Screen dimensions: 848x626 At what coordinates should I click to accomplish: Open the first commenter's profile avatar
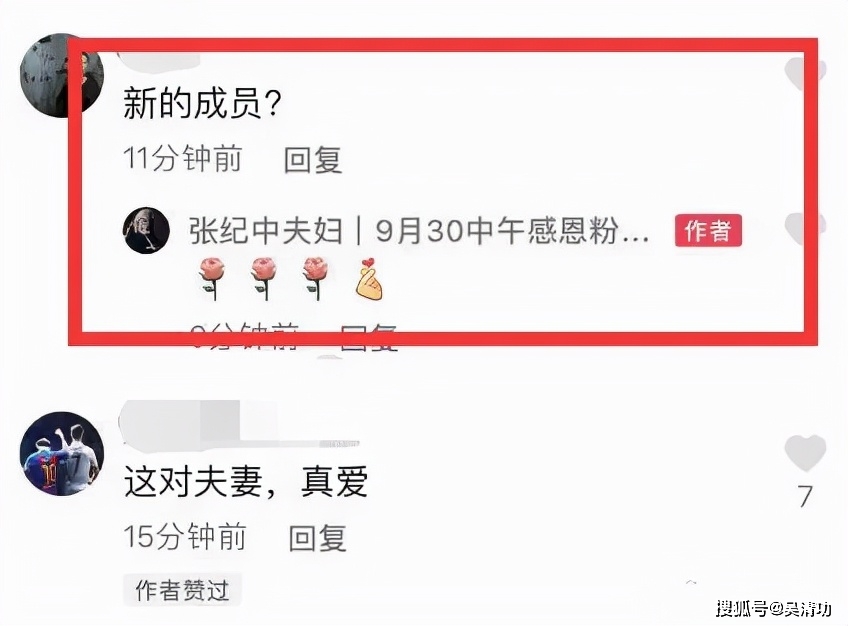pyautogui.click(x=61, y=75)
